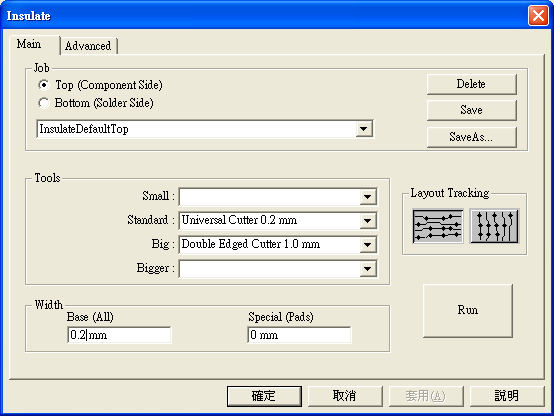
Task: Click the Run button
Action: 468,310
